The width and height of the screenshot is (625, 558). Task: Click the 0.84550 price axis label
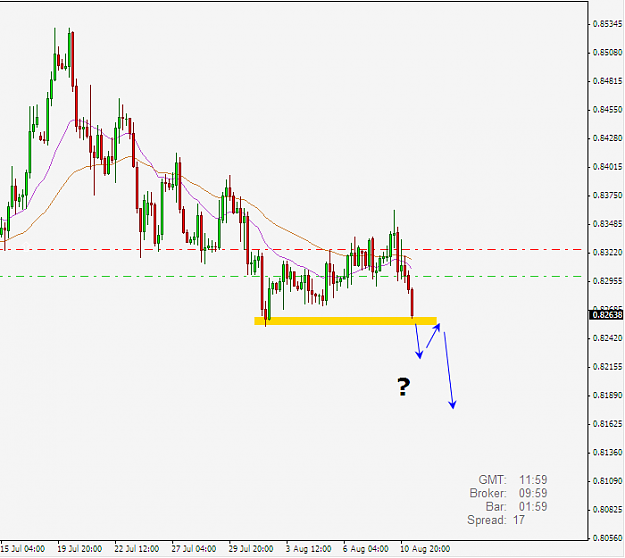click(x=607, y=110)
